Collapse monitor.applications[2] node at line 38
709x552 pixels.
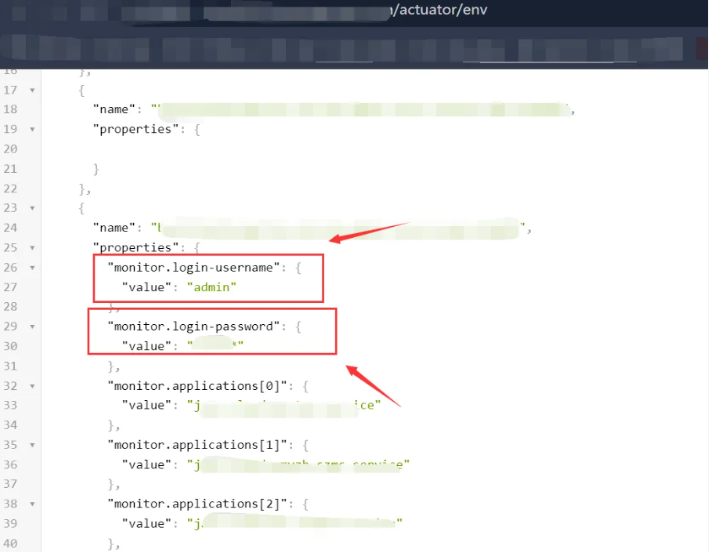click(32, 504)
